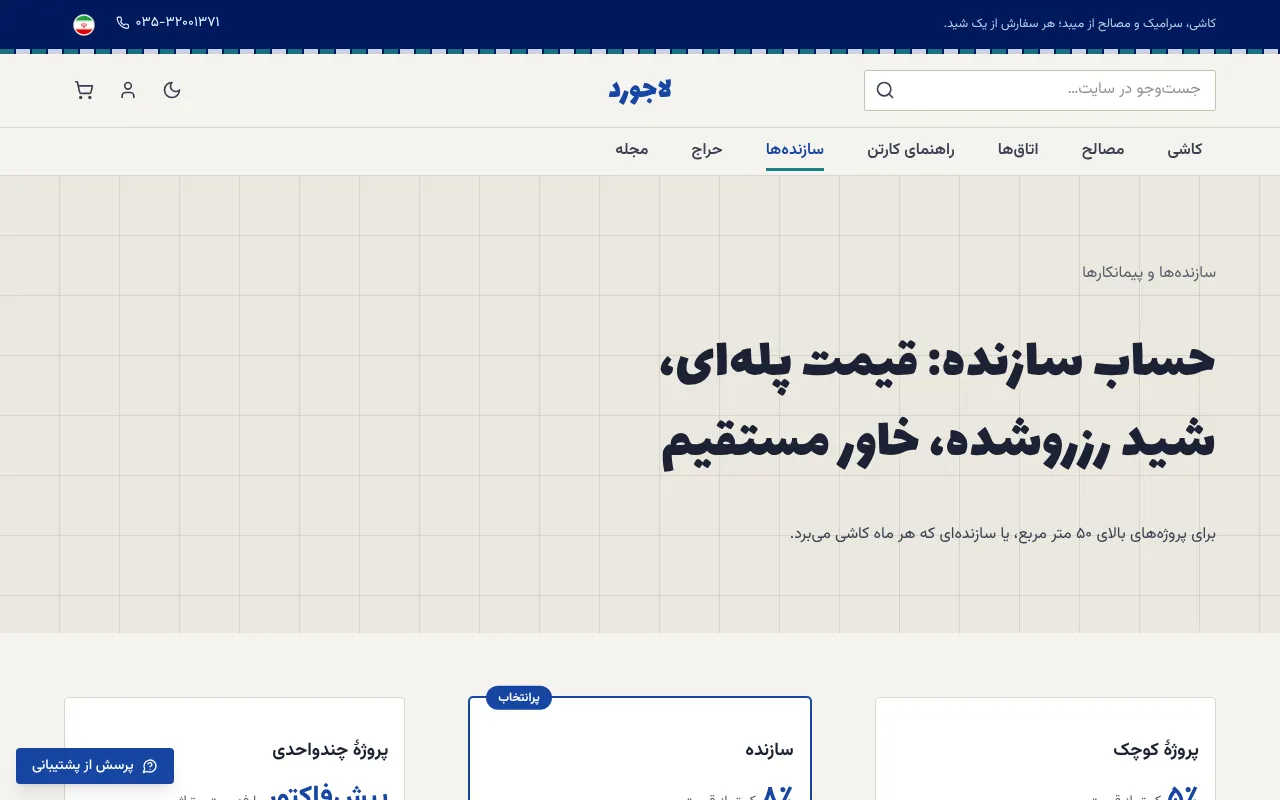1280x800 pixels.
Task: Click the پروژهٔ چندواحدی plan card title
Action: (x=330, y=749)
